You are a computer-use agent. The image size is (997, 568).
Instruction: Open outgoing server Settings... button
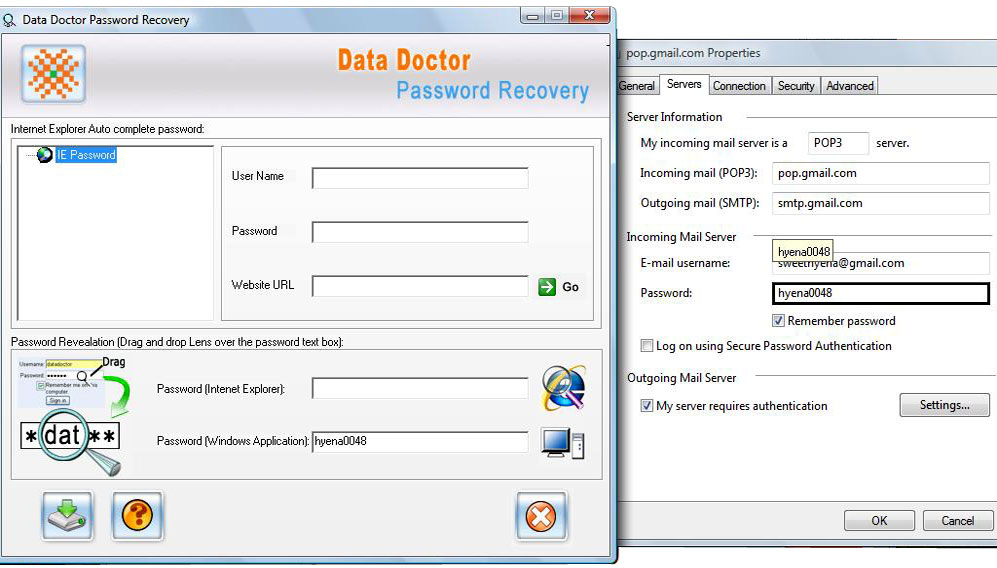click(x=945, y=405)
